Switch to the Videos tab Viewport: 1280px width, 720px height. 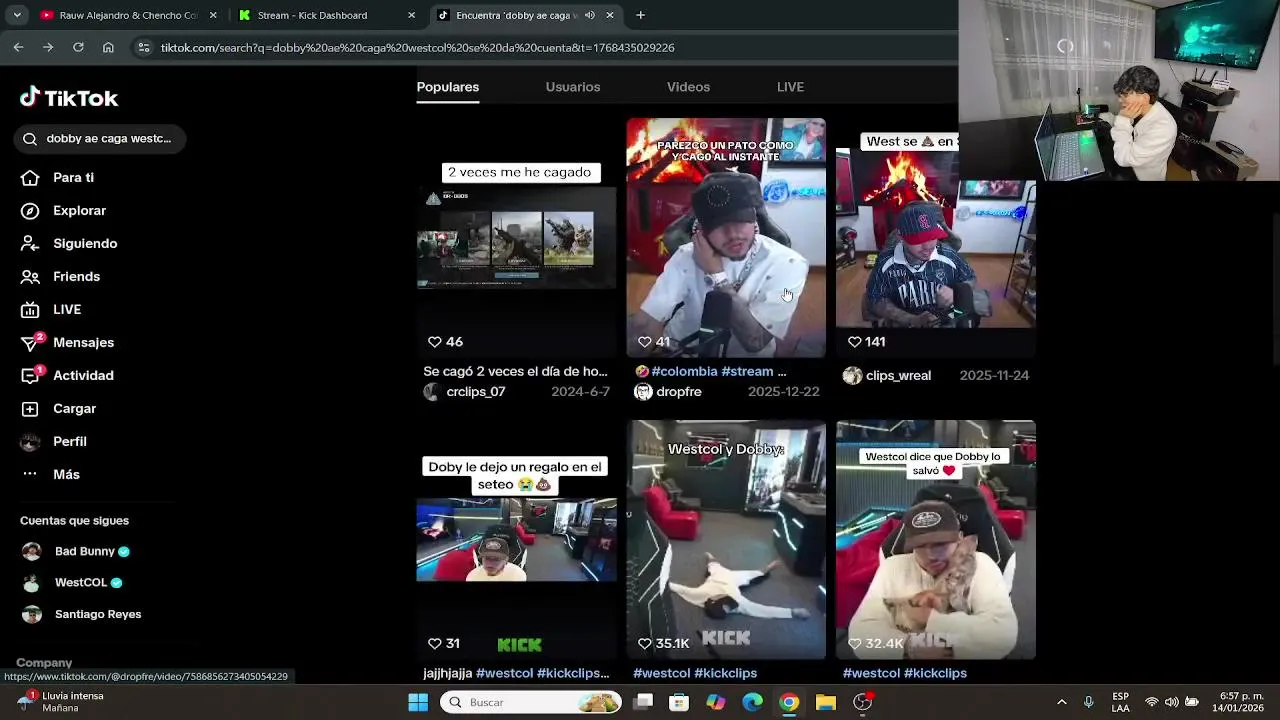coord(688,87)
